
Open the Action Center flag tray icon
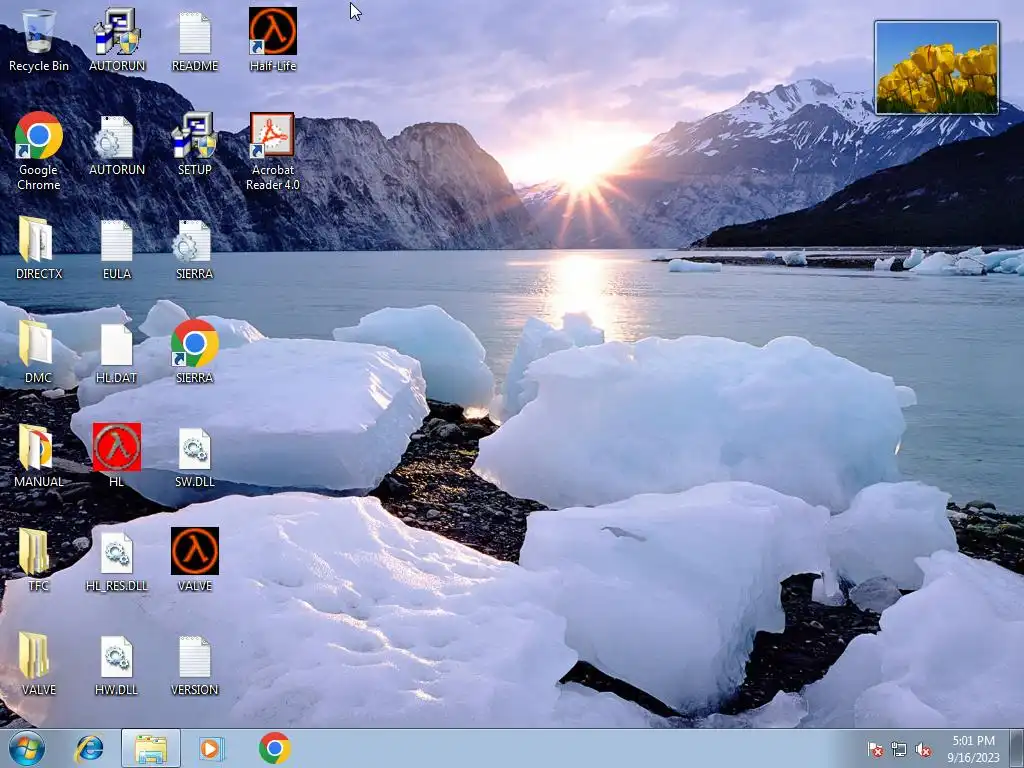click(875, 750)
